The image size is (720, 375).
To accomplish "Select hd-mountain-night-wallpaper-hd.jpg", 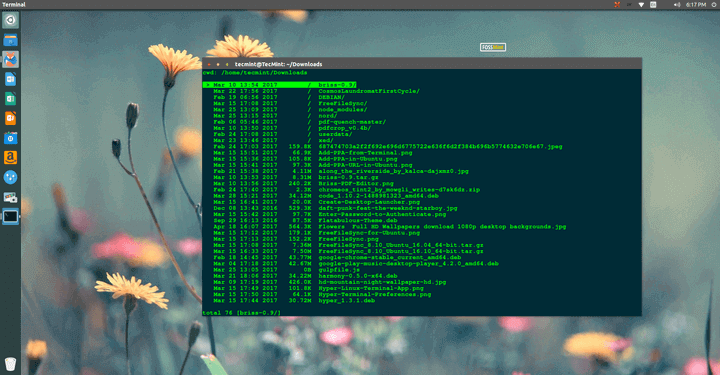I will click(330, 282).
